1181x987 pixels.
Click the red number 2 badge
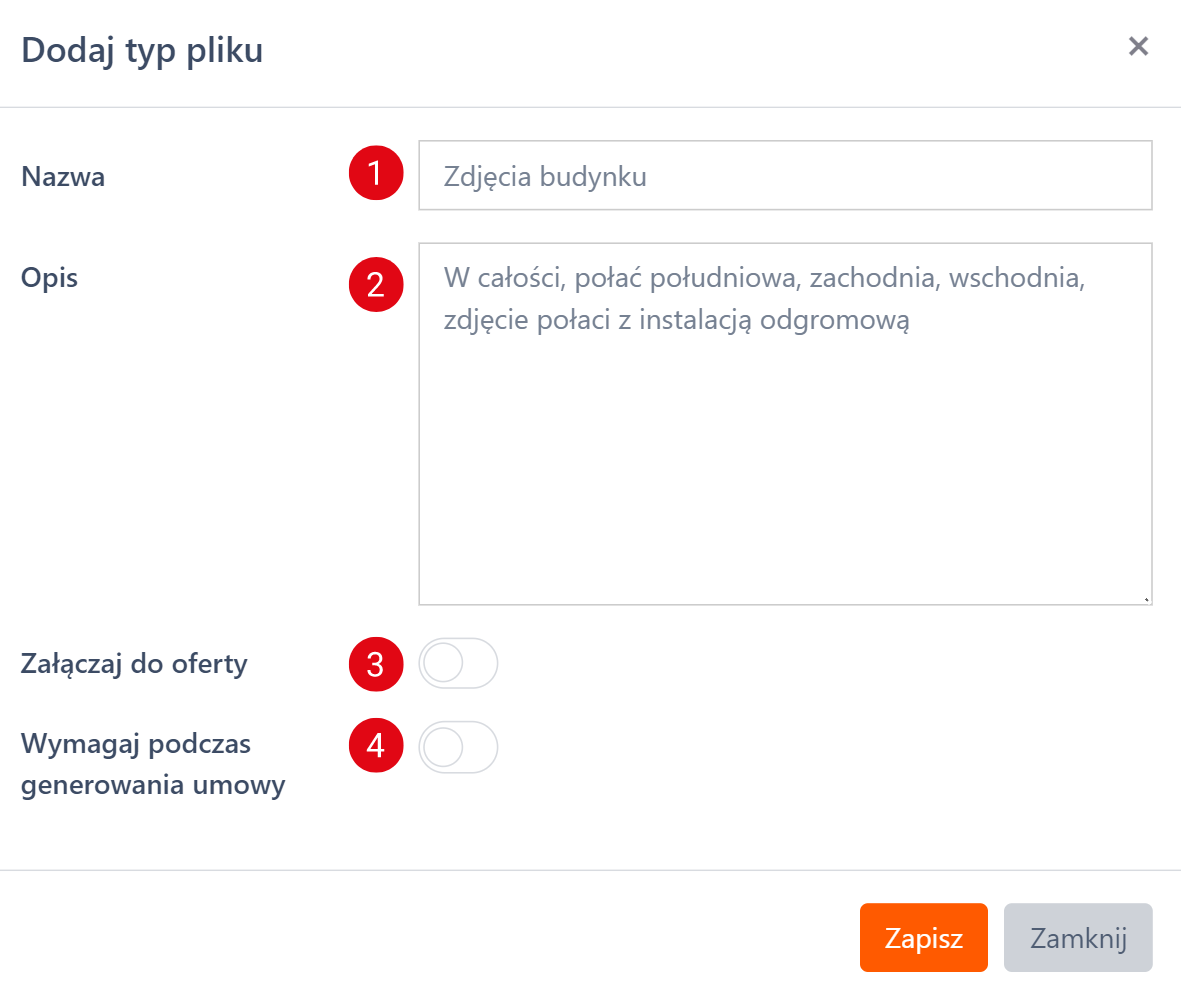point(375,284)
